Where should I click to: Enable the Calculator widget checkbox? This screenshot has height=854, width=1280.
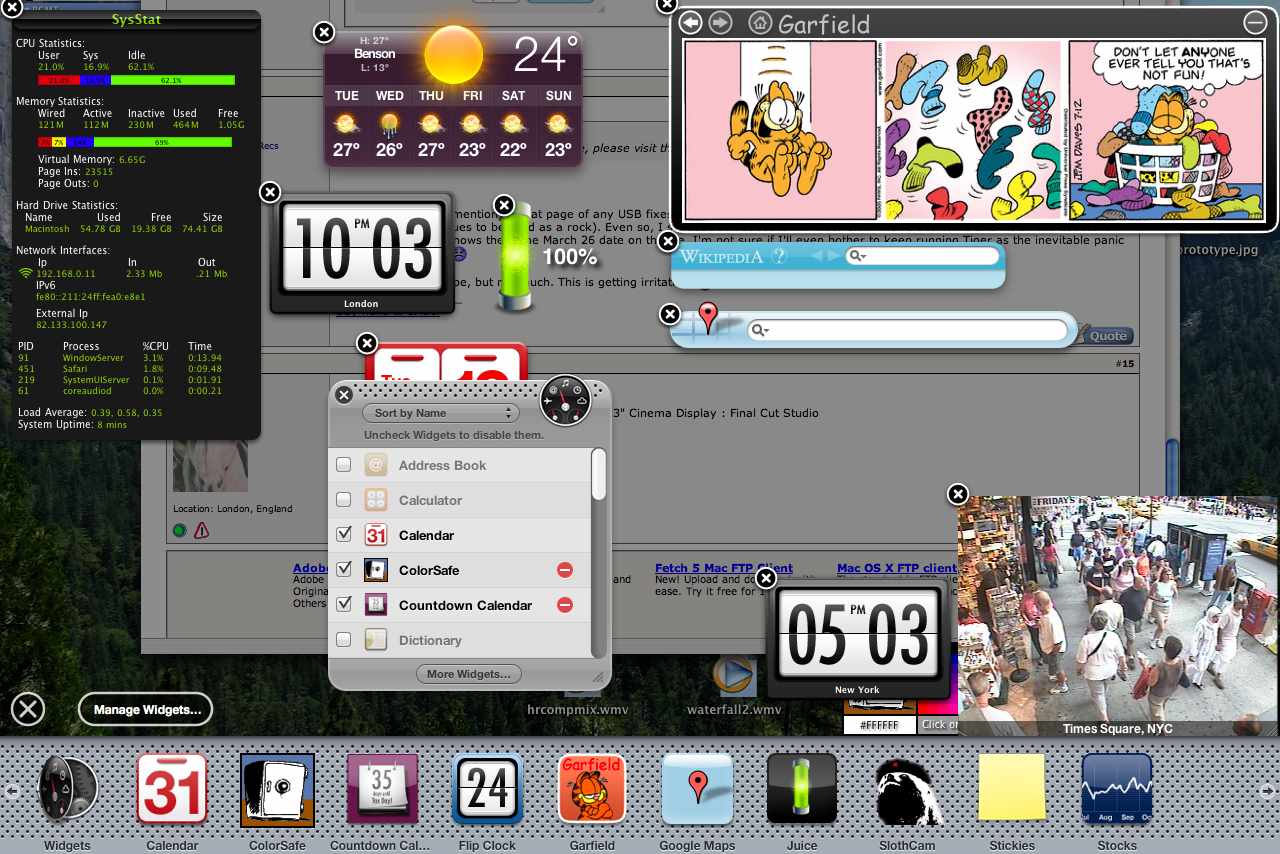pyautogui.click(x=344, y=500)
